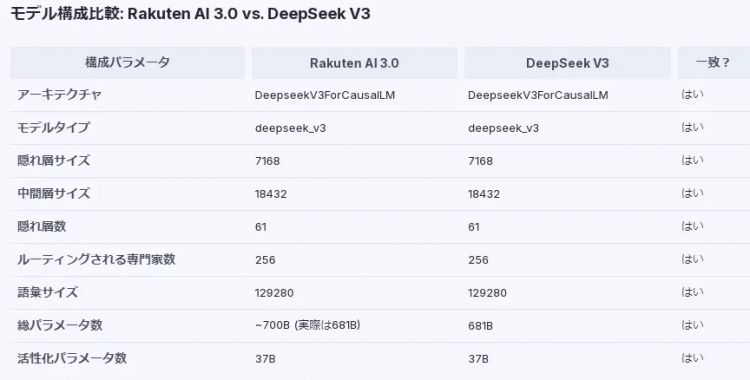
Task: Click '129280' in the Rakuten AI 3.0 column
Action: pyautogui.click(x=275, y=293)
